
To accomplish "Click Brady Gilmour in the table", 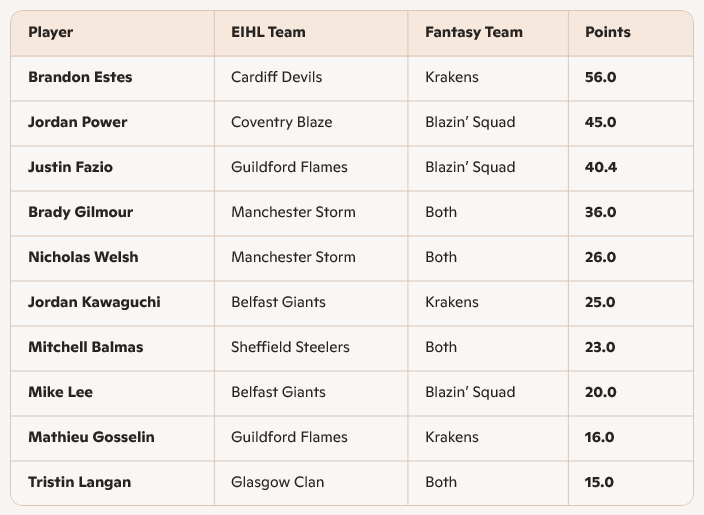I will tap(80, 212).
